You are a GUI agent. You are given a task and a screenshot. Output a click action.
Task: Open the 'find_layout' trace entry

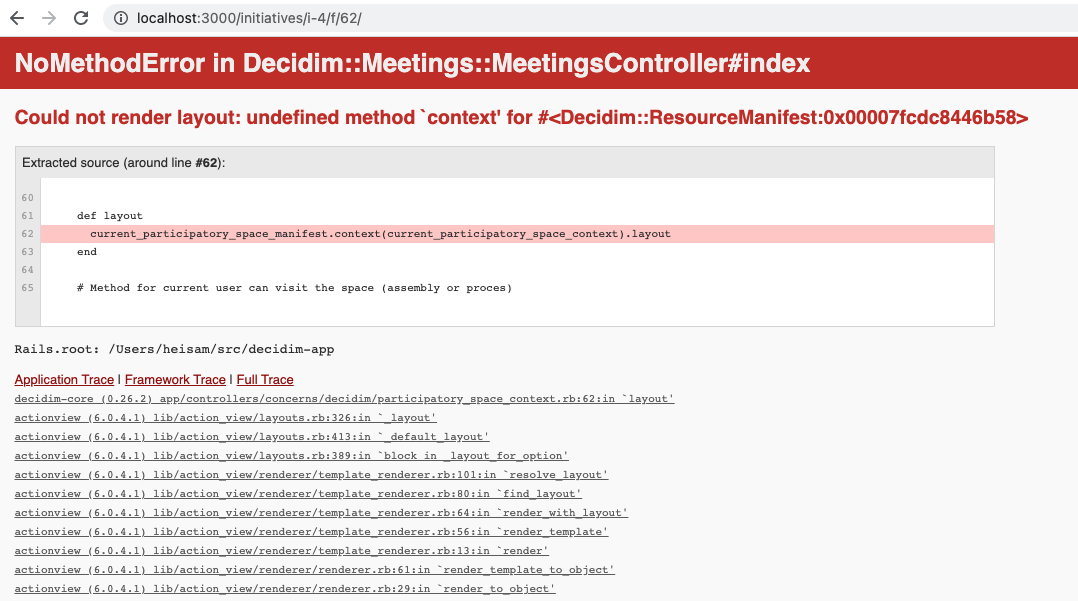297,493
